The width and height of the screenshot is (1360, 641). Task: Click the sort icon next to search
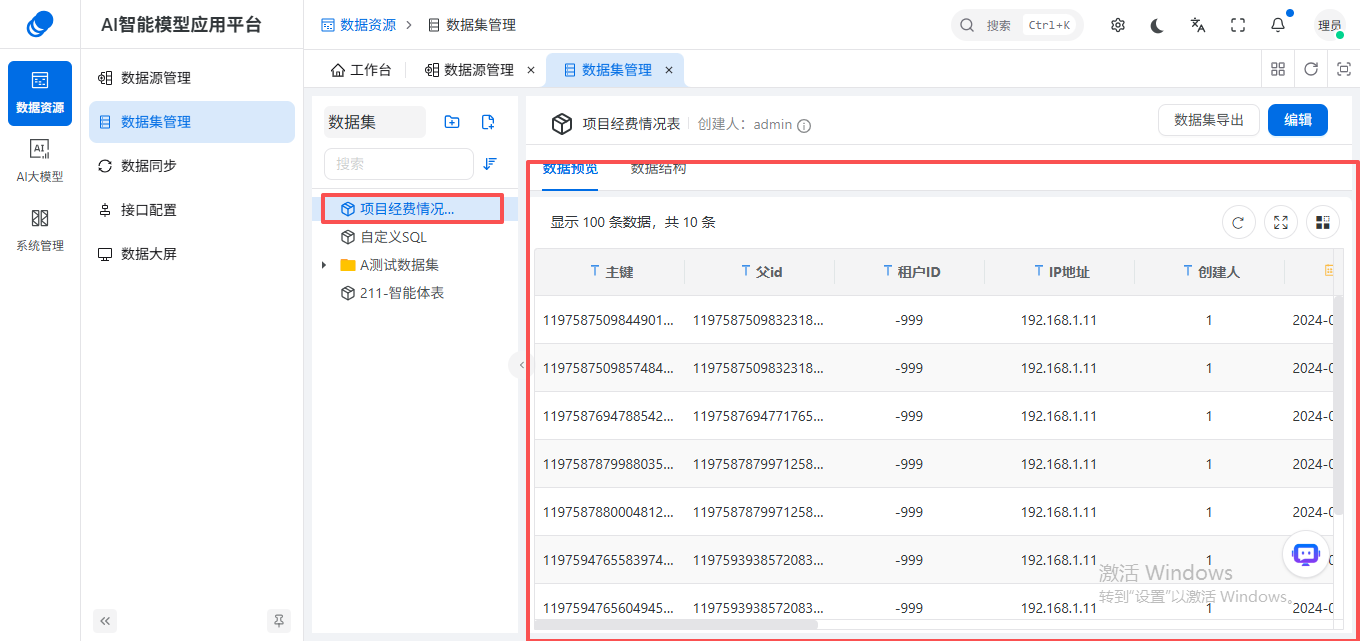pyautogui.click(x=490, y=164)
